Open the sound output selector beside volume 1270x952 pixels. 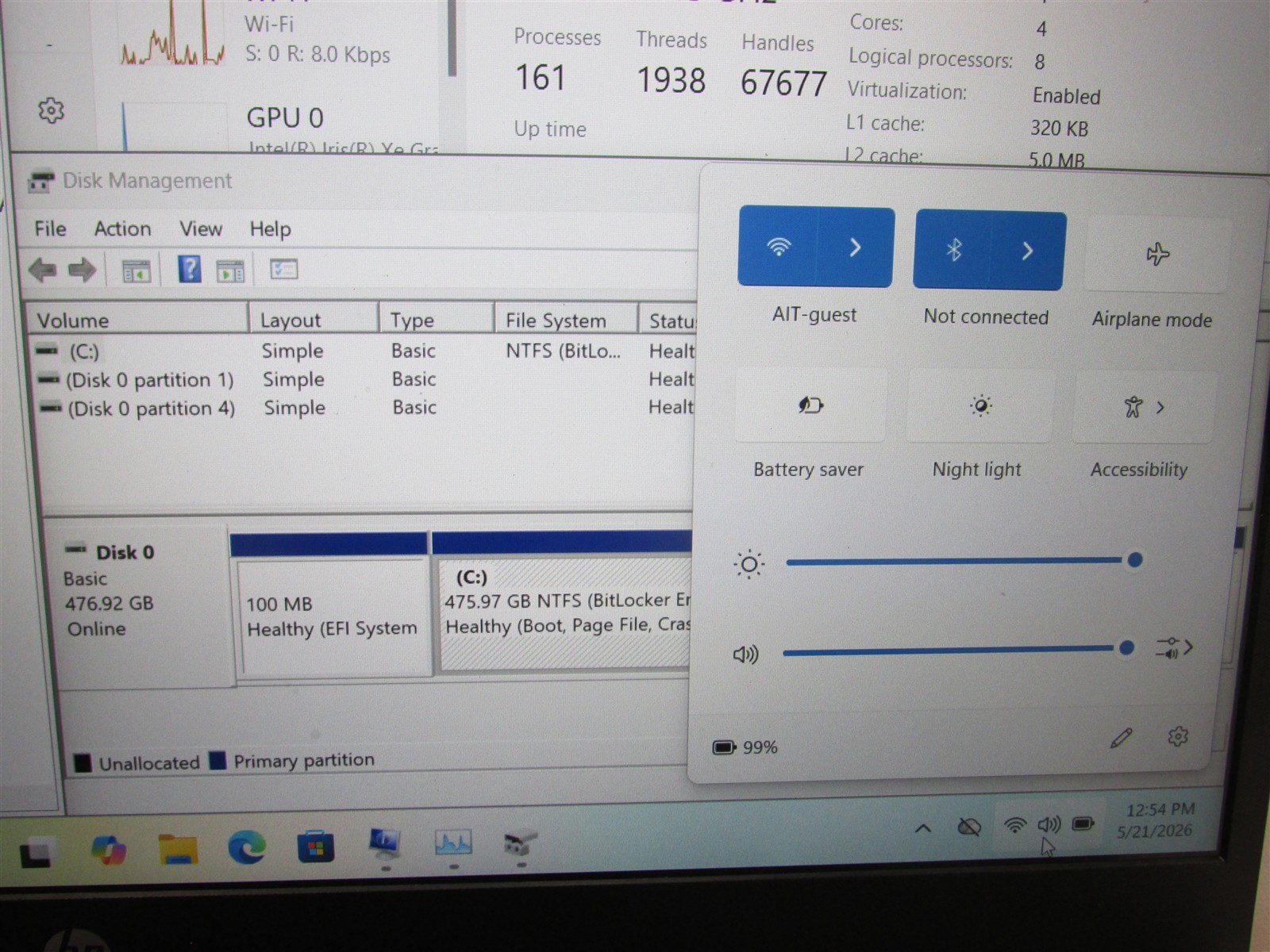click(1174, 648)
